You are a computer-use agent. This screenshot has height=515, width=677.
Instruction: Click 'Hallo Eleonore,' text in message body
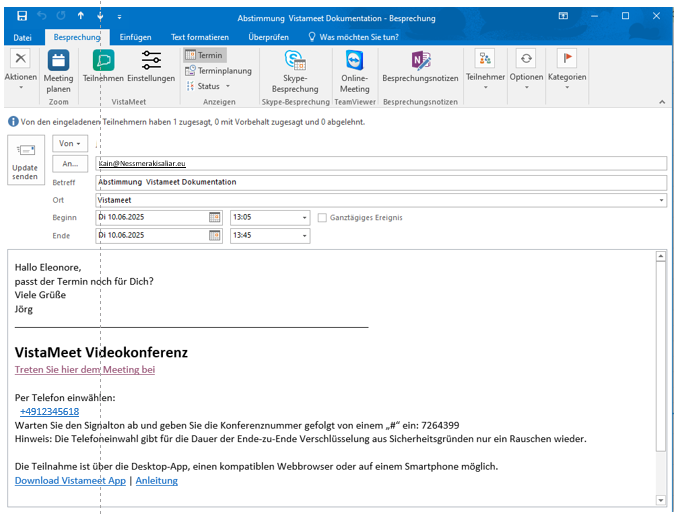point(48,268)
